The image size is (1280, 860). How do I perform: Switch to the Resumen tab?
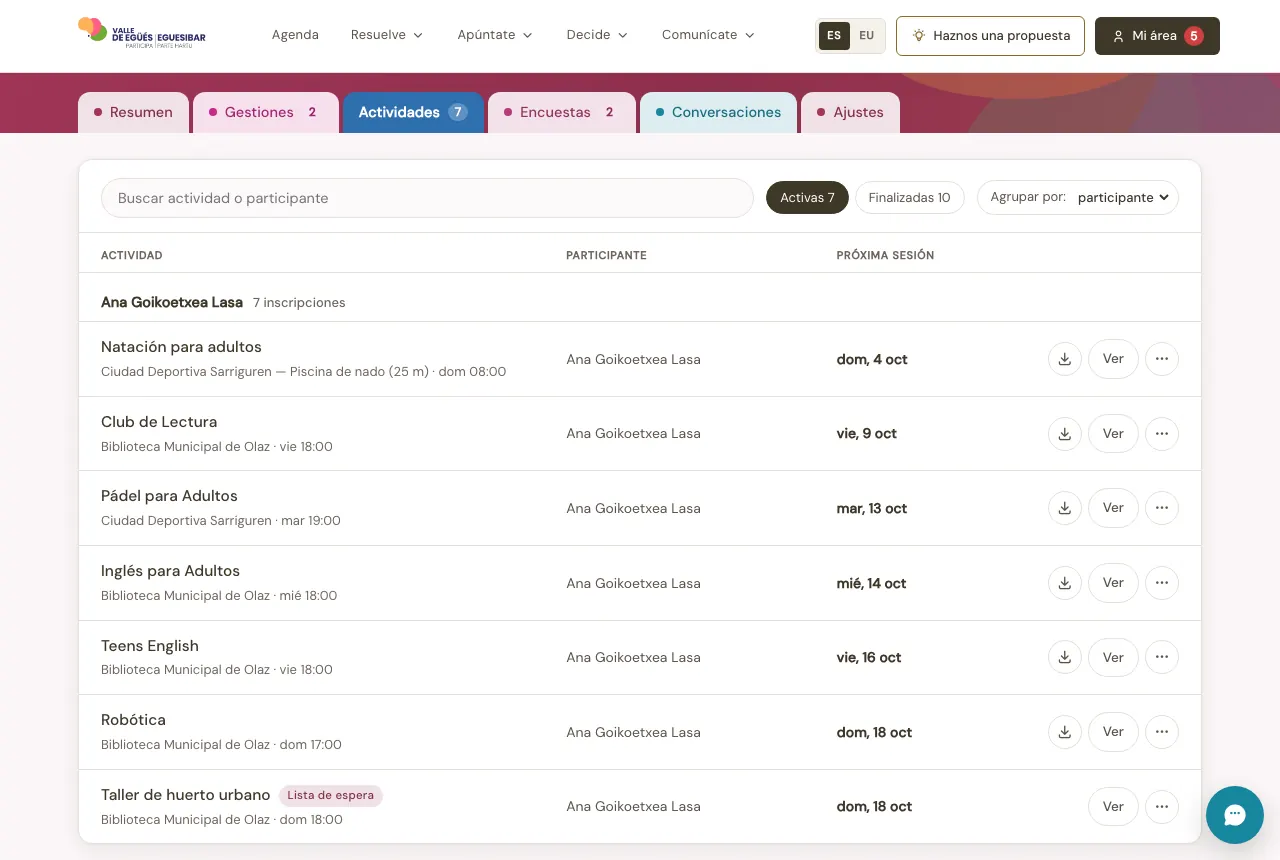point(133,112)
